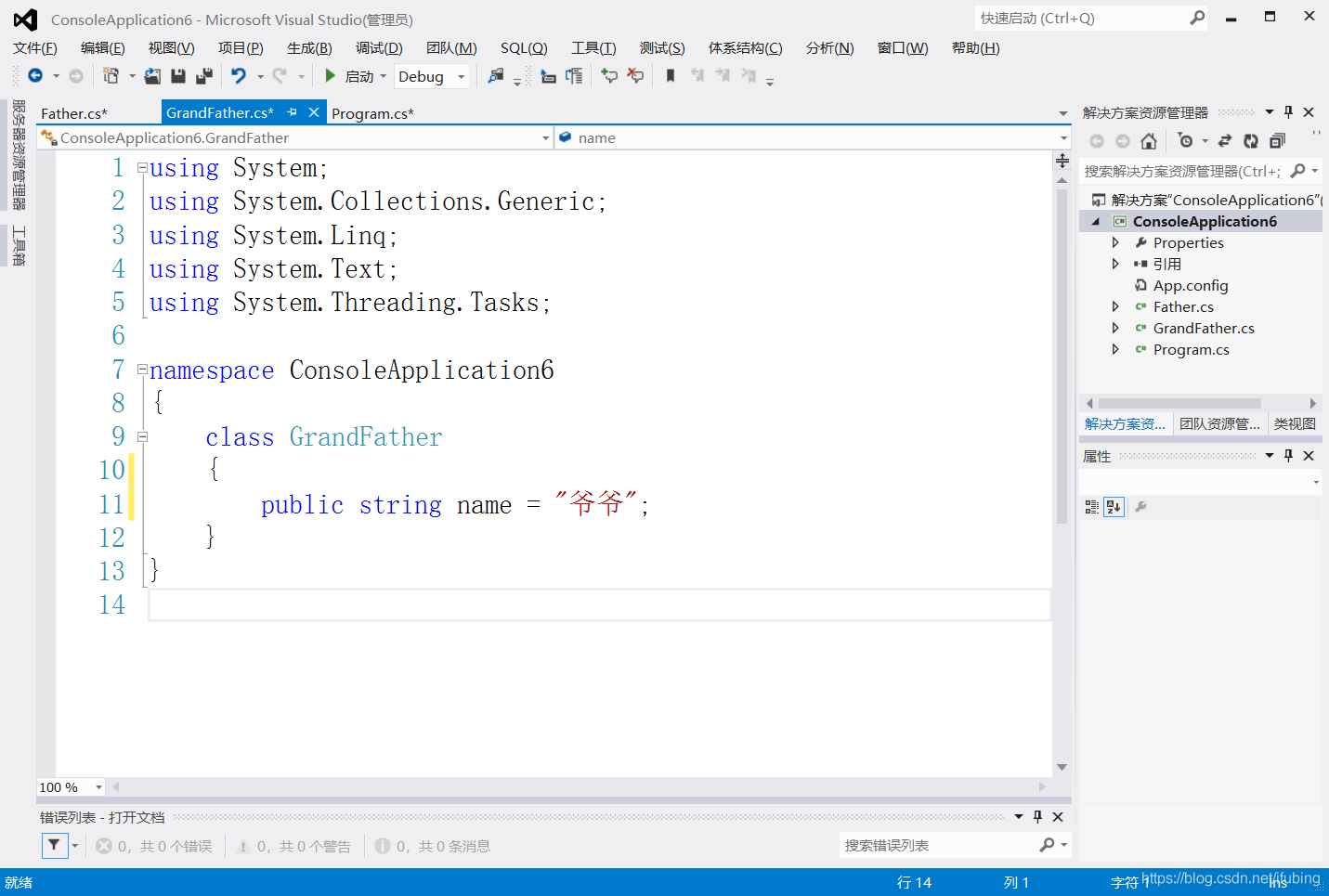Click the green-plus code snippet icon
The width and height of the screenshot is (1329, 896).
coord(609,76)
